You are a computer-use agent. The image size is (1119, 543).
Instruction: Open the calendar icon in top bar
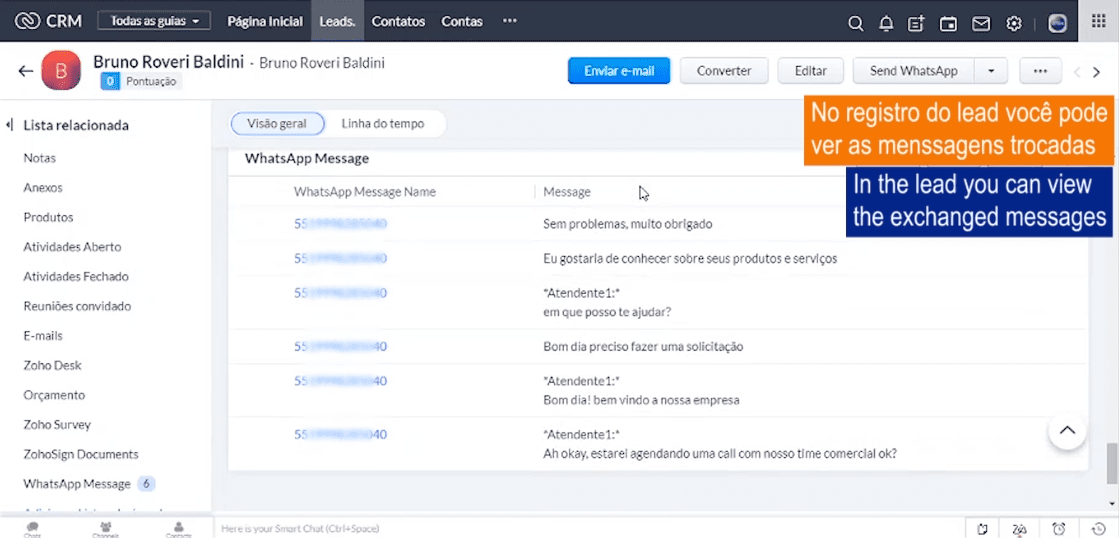[949, 23]
